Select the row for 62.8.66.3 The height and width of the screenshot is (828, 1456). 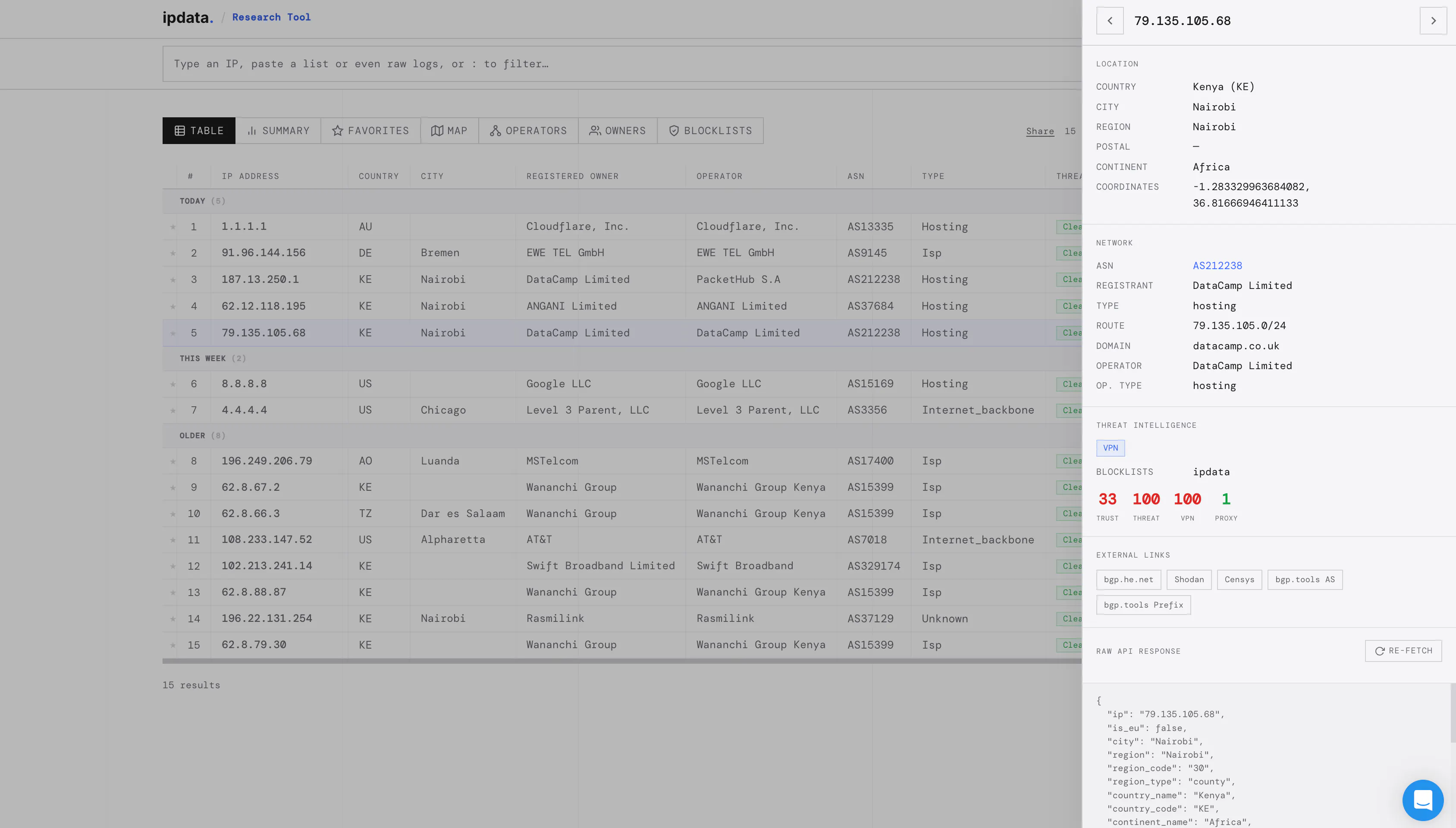click(622, 514)
